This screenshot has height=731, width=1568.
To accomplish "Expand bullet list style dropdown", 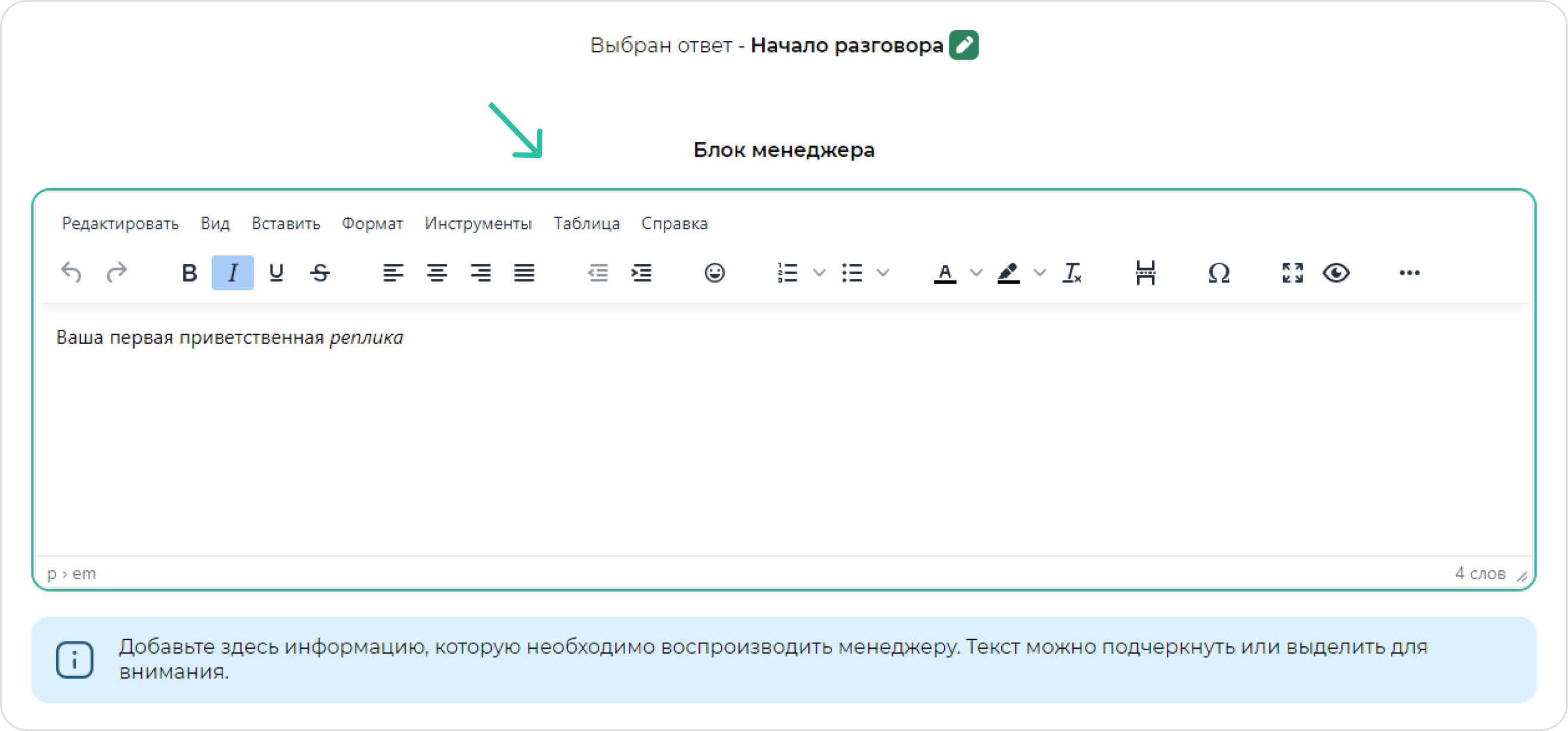I will [883, 272].
